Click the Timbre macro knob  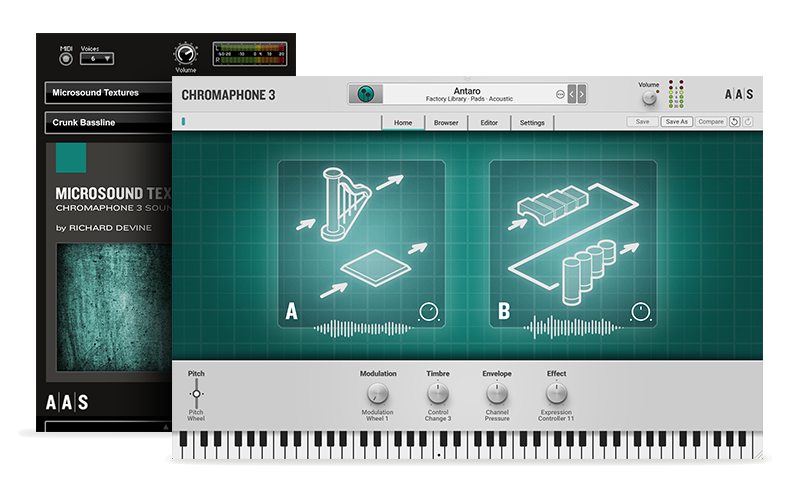point(438,394)
